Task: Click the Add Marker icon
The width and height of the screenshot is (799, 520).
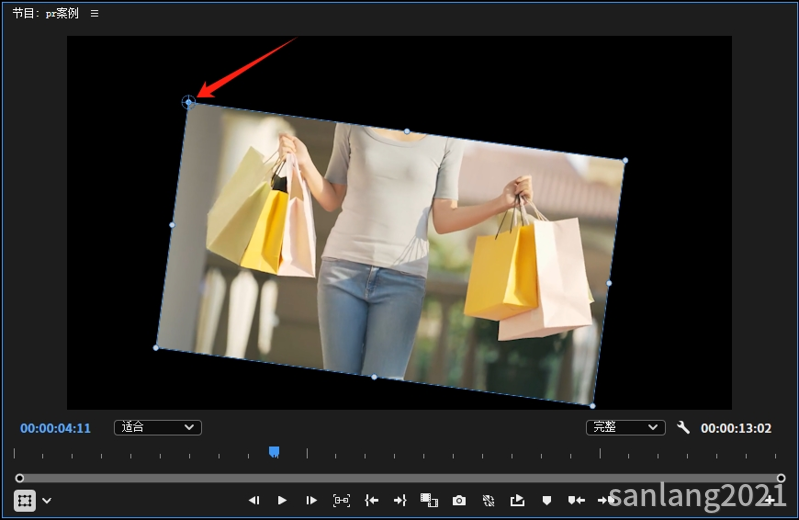Action: (547, 500)
